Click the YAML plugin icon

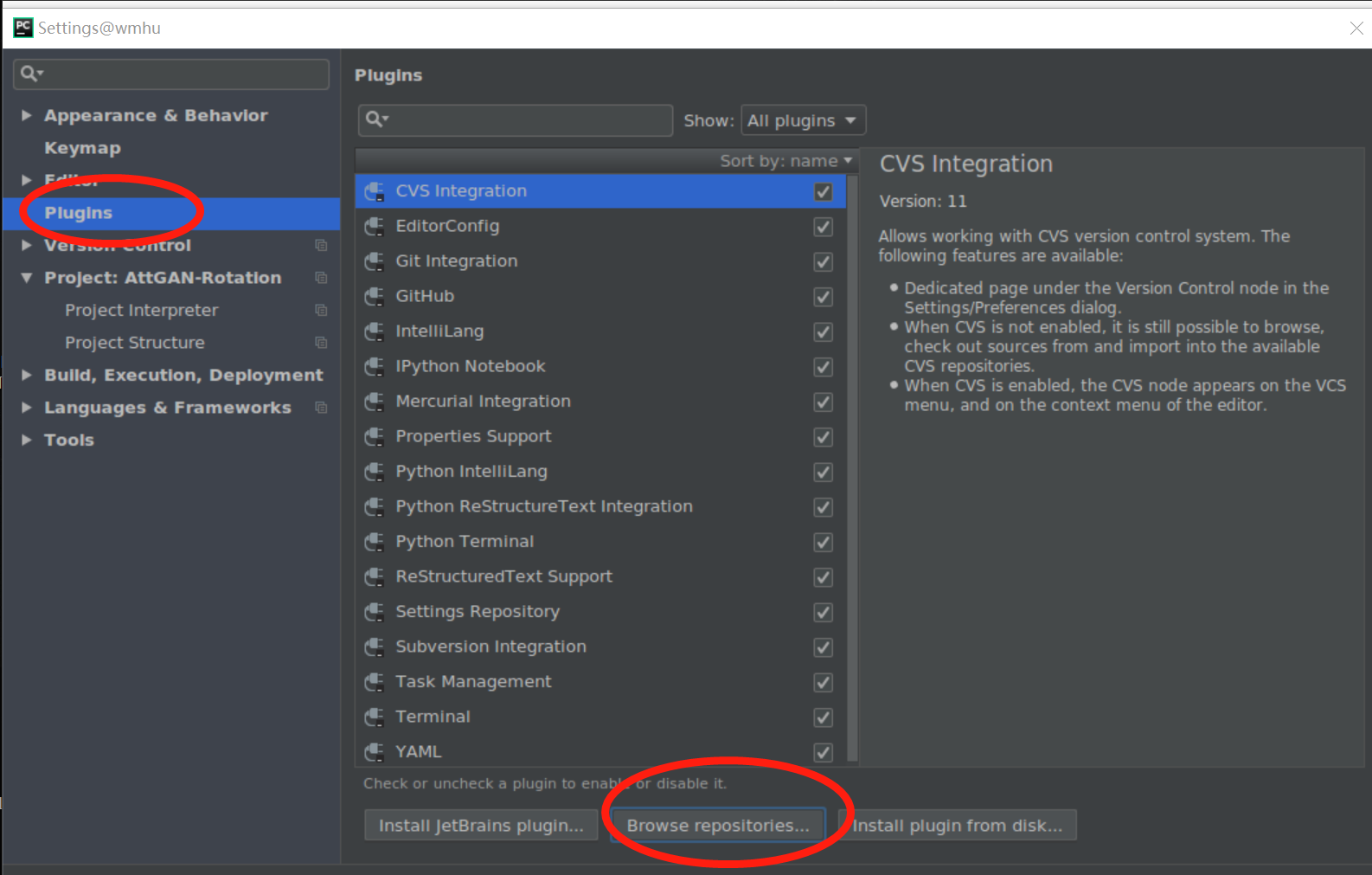click(x=375, y=752)
